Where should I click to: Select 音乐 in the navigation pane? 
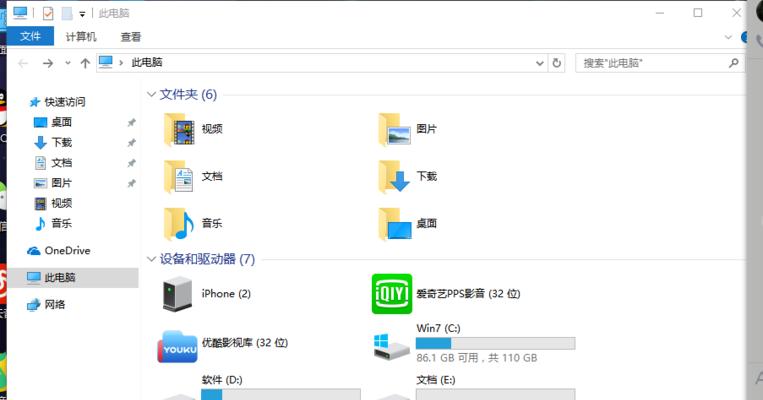click(53, 224)
